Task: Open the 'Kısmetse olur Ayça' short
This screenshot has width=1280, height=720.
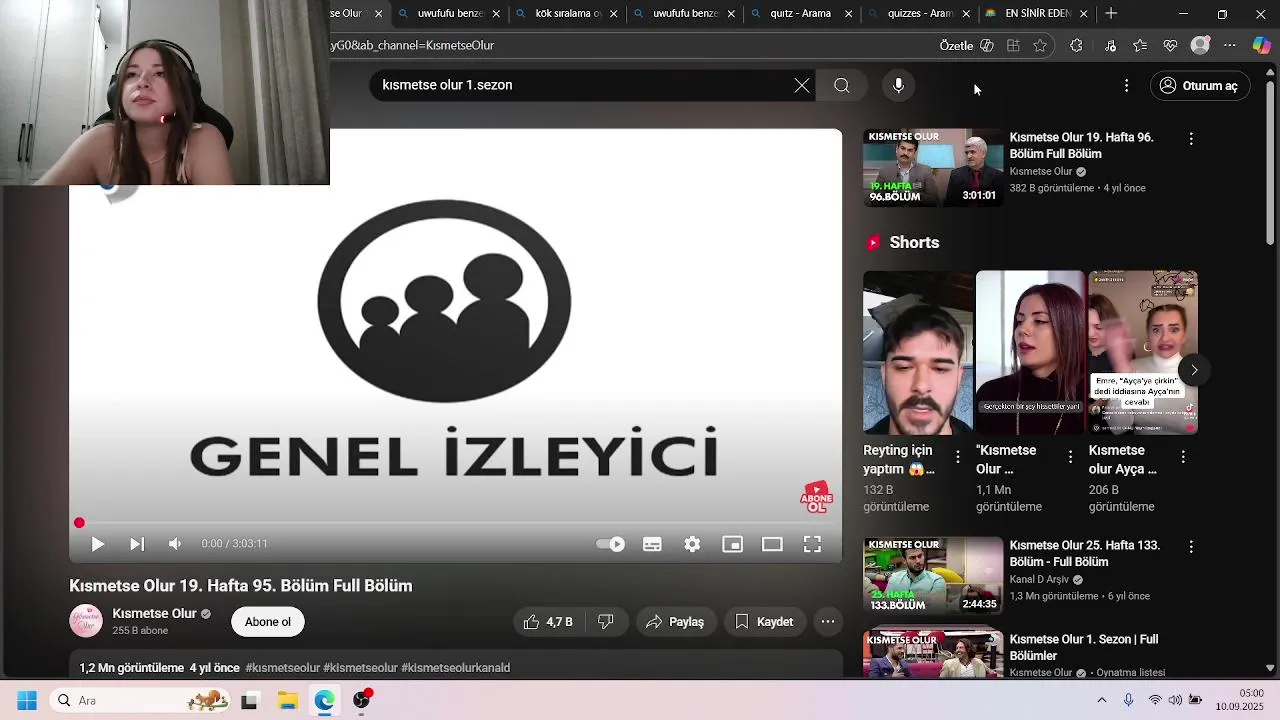Action: pyautogui.click(x=1143, y=353)
